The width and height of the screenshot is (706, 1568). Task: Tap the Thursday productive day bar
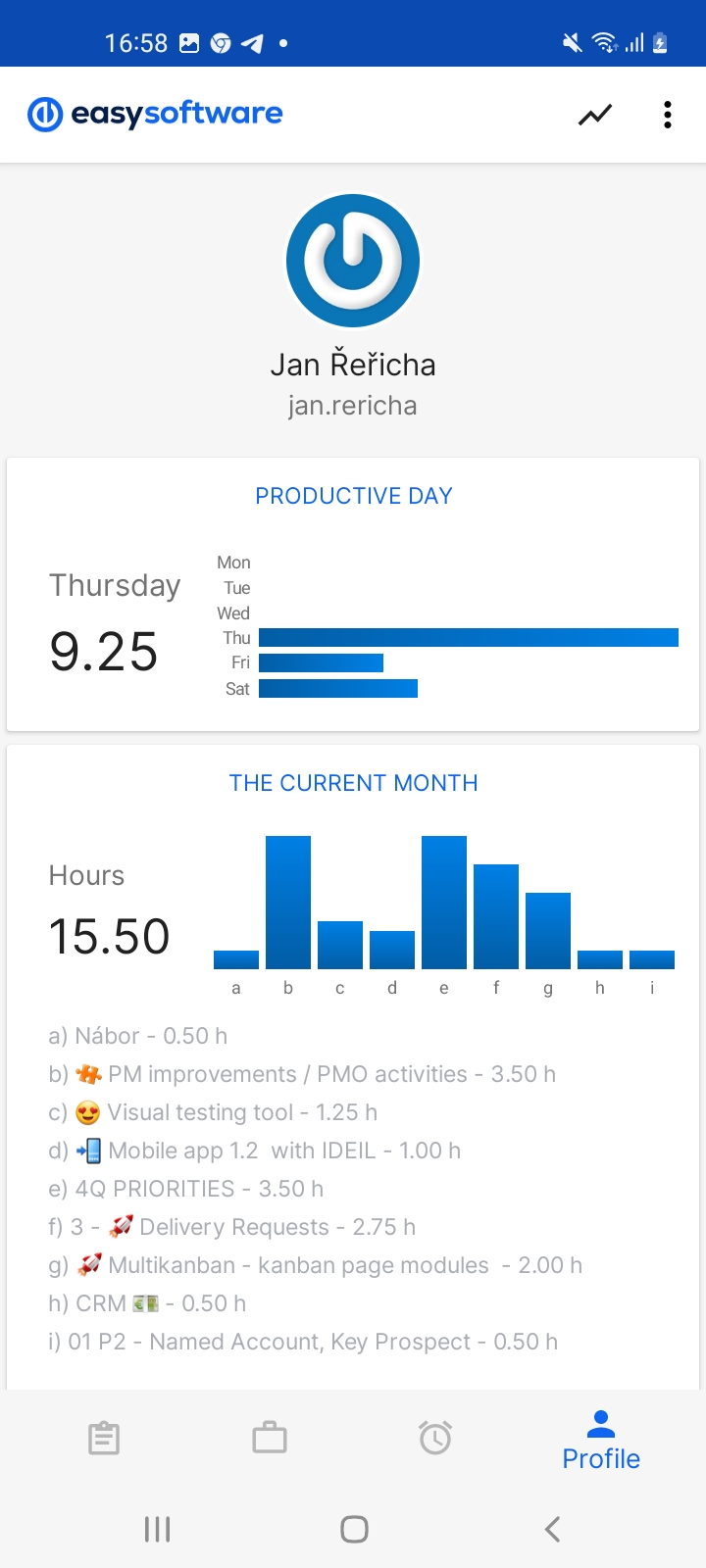coord(469,638)
